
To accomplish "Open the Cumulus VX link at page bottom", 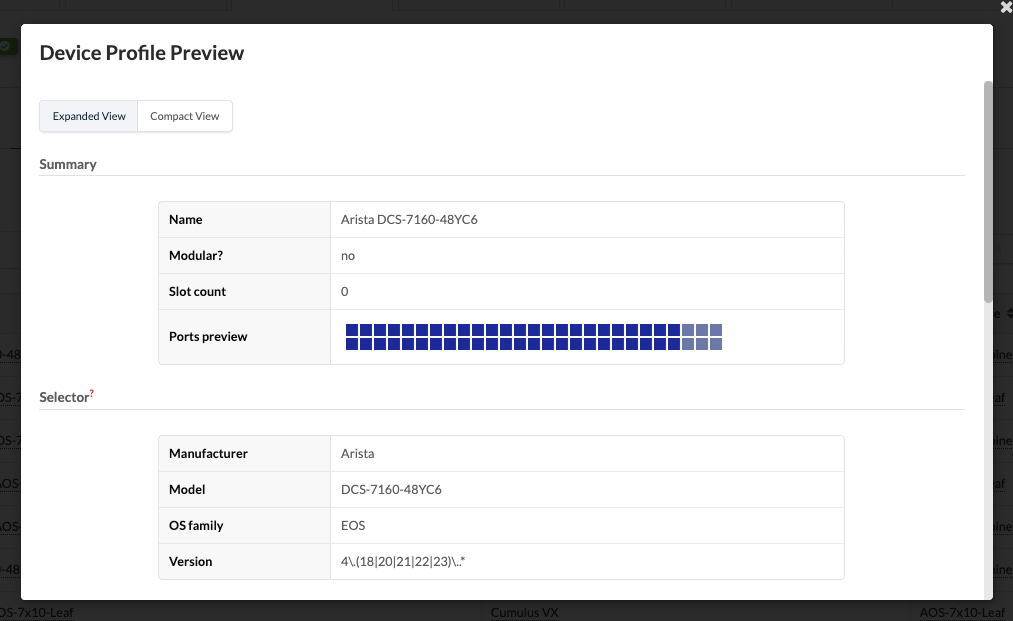I will pos(524,612).
